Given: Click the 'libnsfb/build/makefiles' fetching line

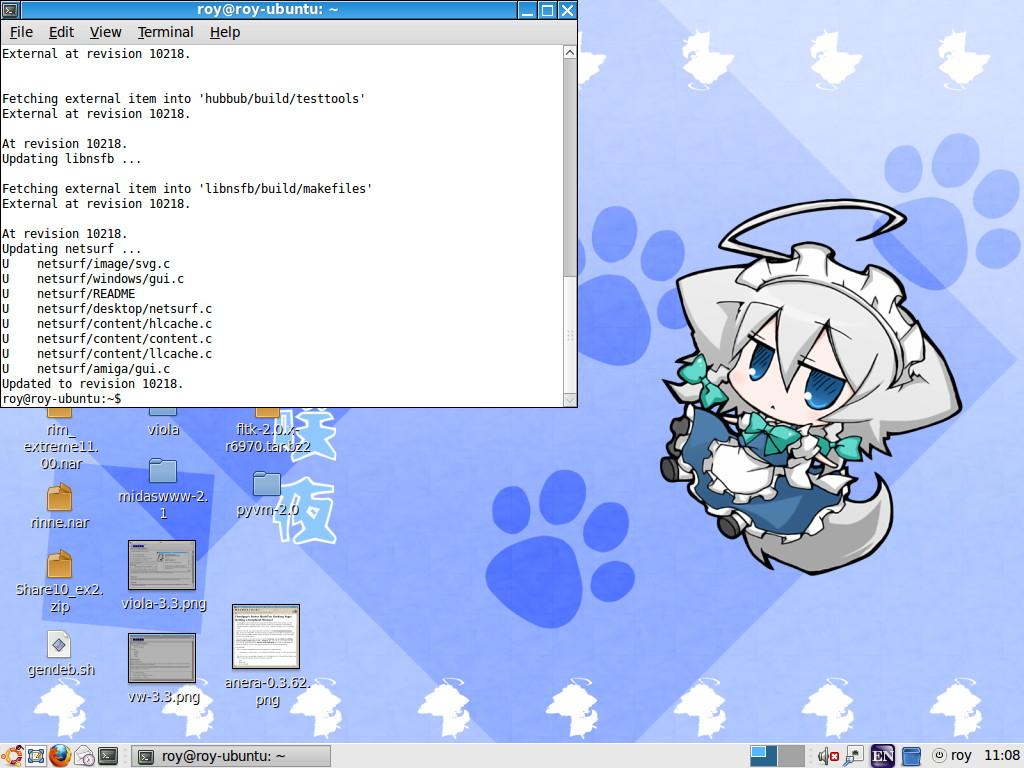Looking at the screenshot, I should click(187, 188).
